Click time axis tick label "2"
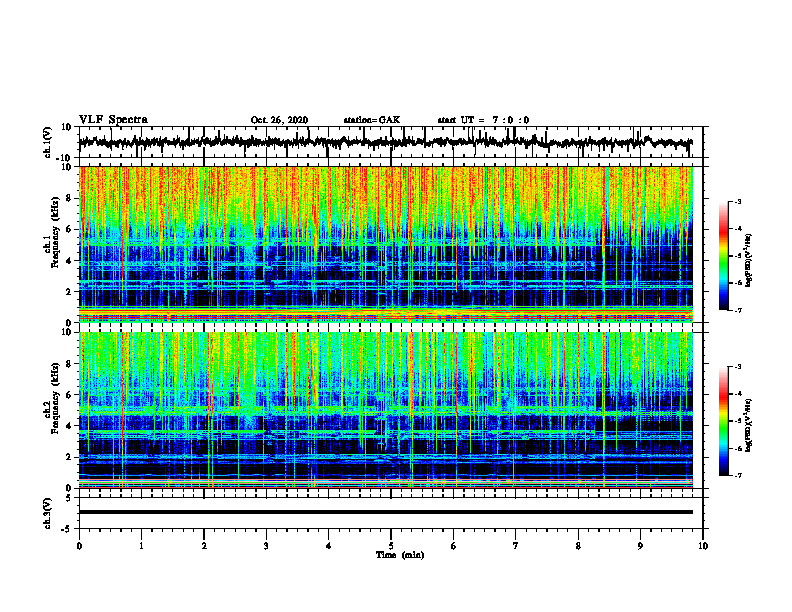The height and width of the screenshot is (612, 792). coord(204,546)
